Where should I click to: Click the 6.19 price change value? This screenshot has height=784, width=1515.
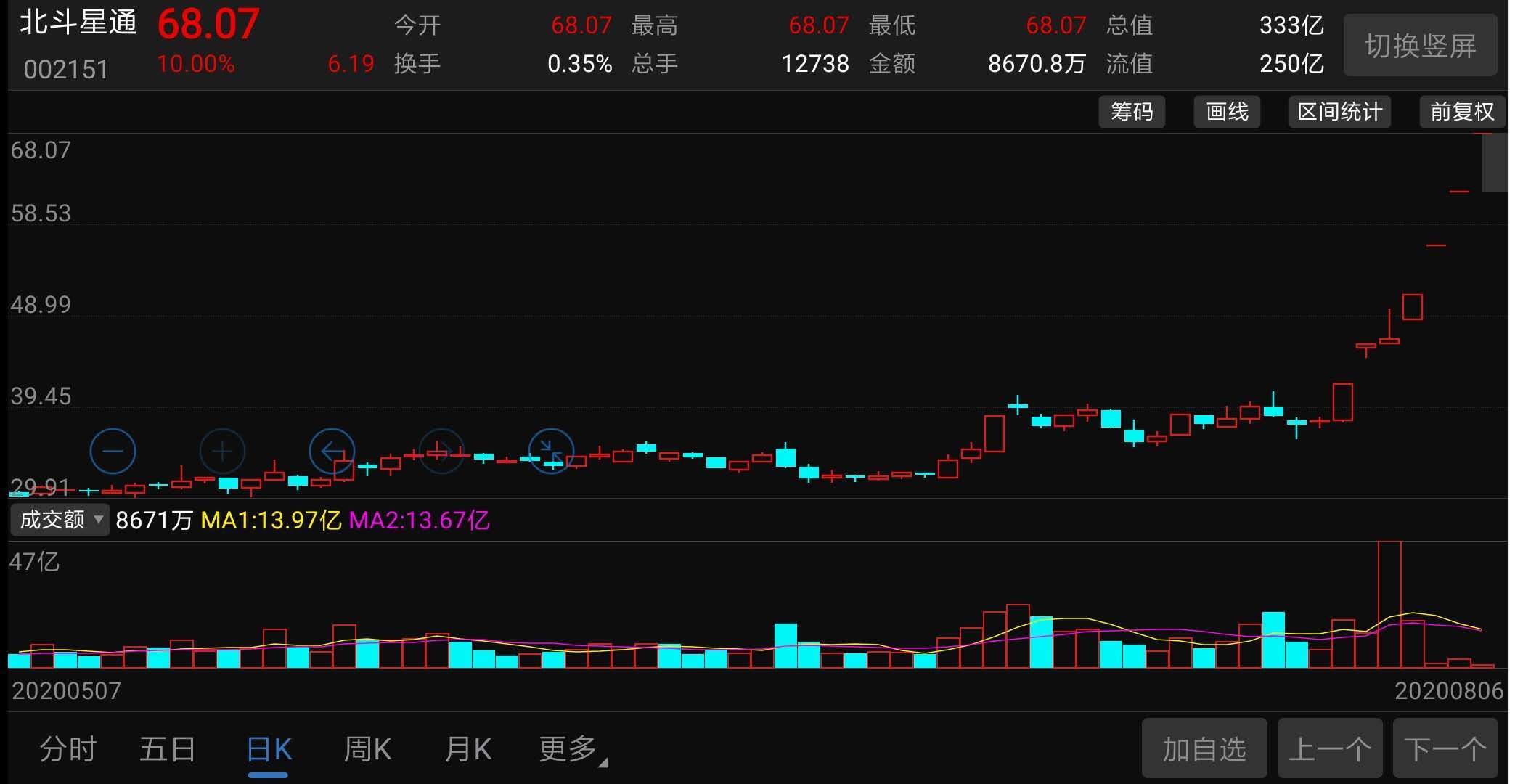(351, 64)
